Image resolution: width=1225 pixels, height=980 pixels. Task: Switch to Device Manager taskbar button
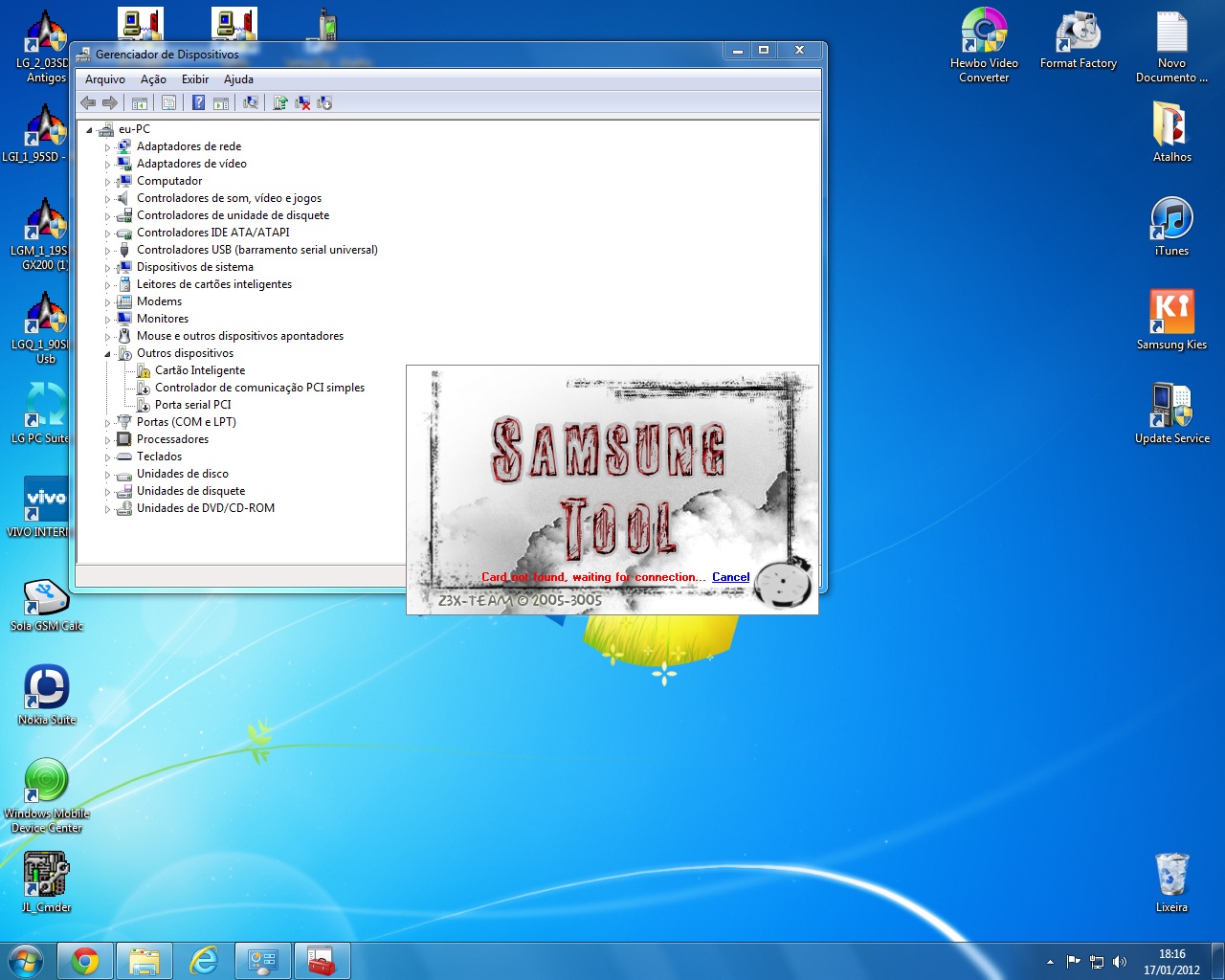point(263,961)
